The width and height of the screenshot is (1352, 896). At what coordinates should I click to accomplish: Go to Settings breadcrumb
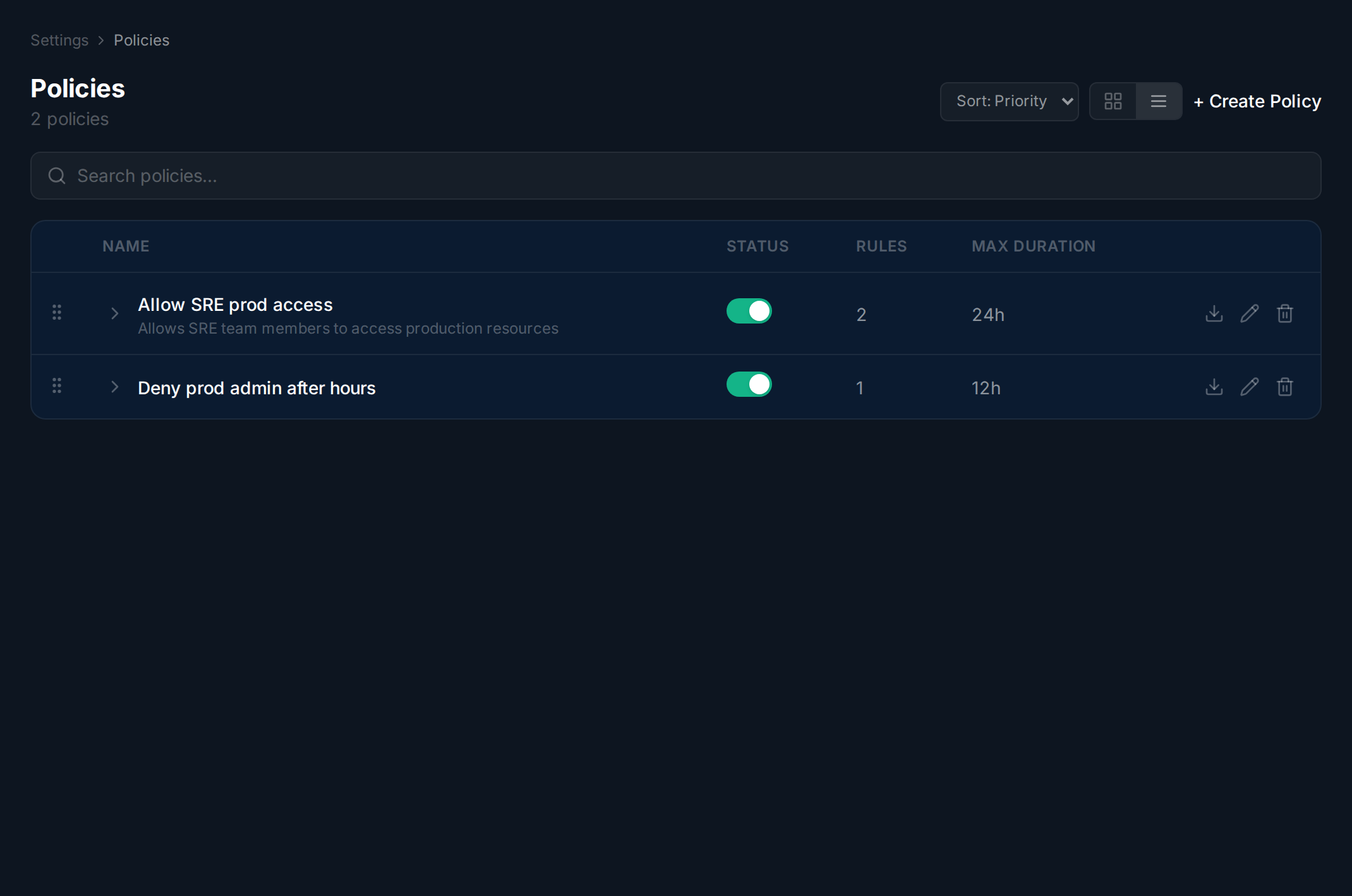coord(59,40)
